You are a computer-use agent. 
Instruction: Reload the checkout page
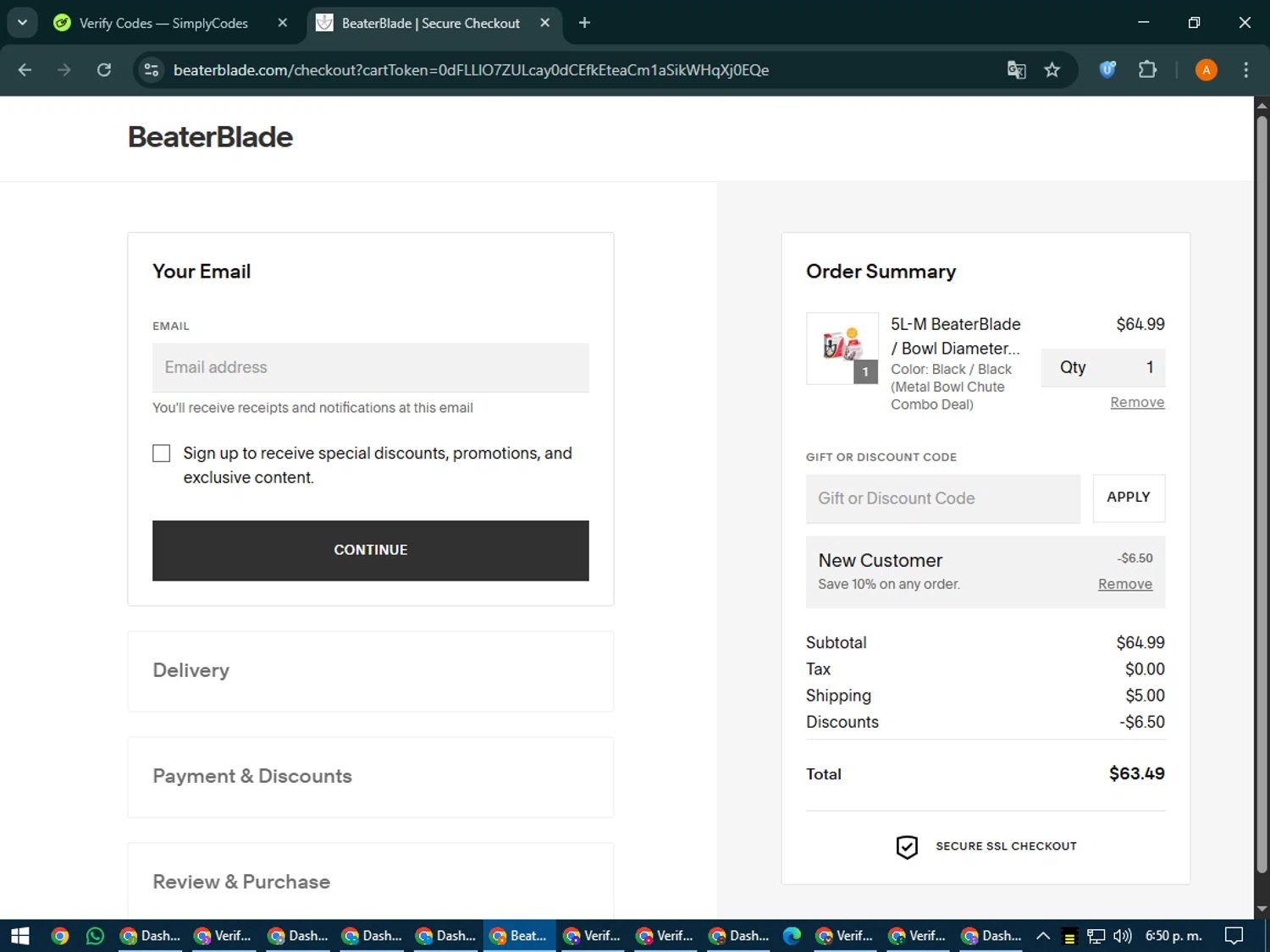(104, 70)
